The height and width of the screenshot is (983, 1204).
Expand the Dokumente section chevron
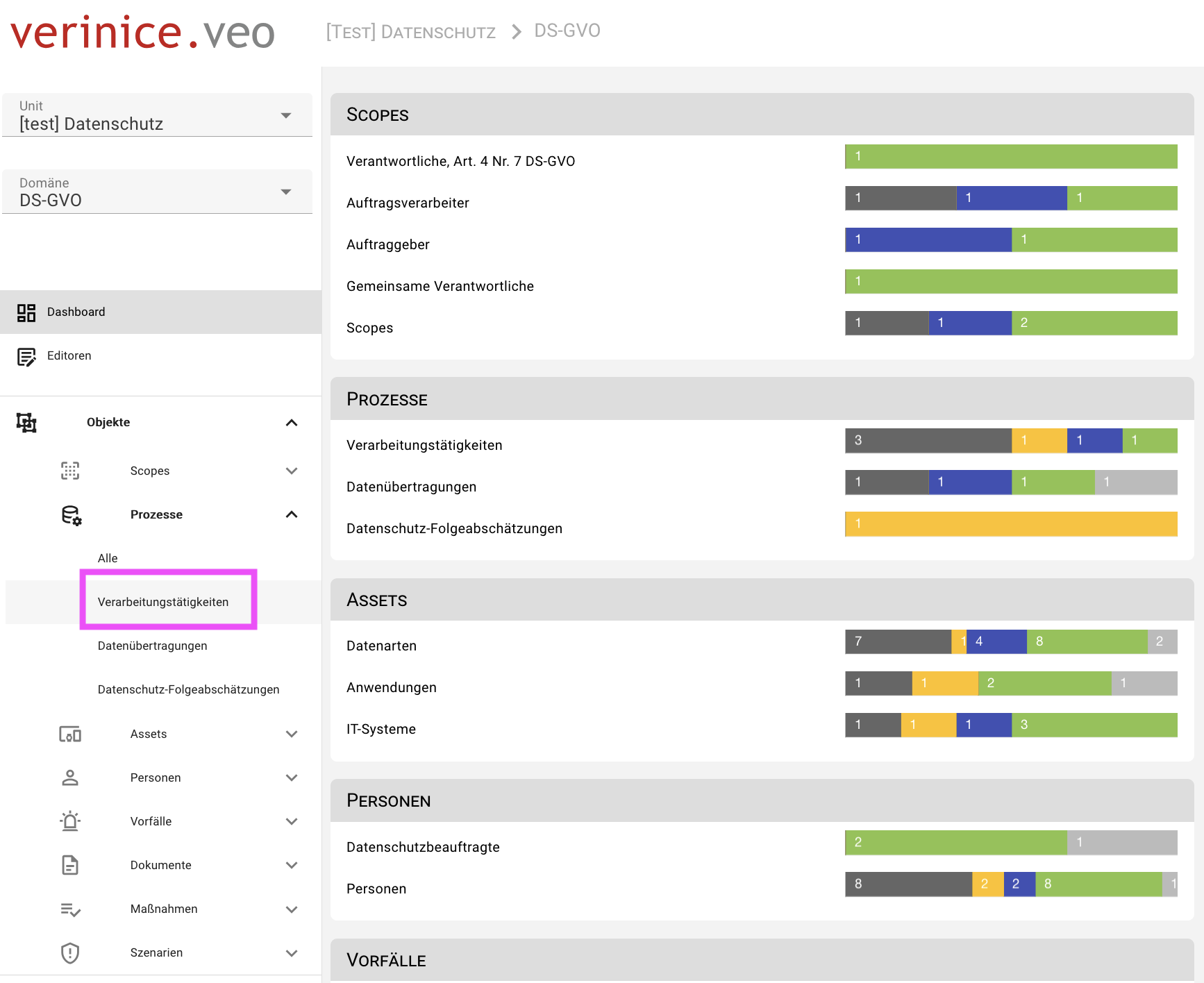point(292,865)
